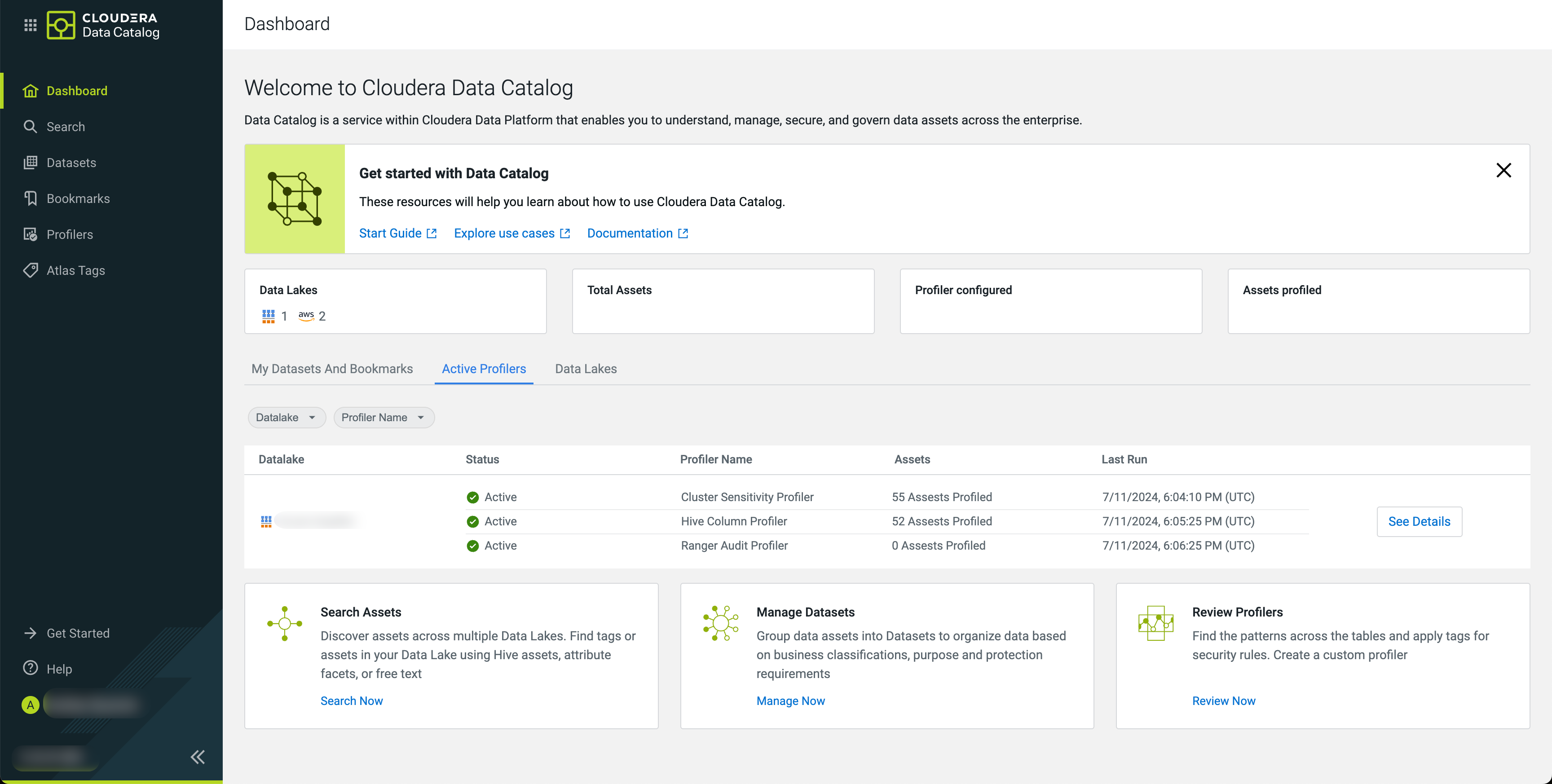Image resolution: width=1552 pixels, height=784 pixels.
Task: Click the Search magnifier icon in sidebar
Action: click(x=30, y=127)
